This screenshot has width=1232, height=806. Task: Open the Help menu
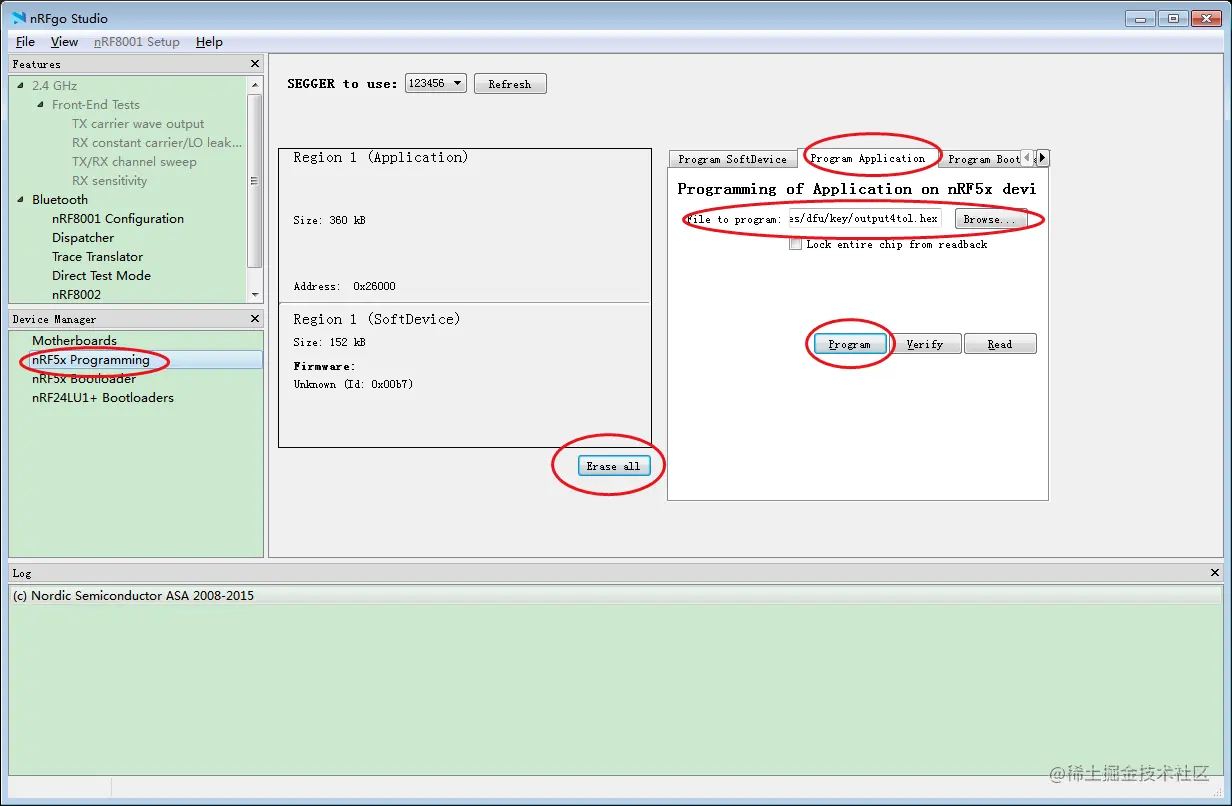coord(209,42)
